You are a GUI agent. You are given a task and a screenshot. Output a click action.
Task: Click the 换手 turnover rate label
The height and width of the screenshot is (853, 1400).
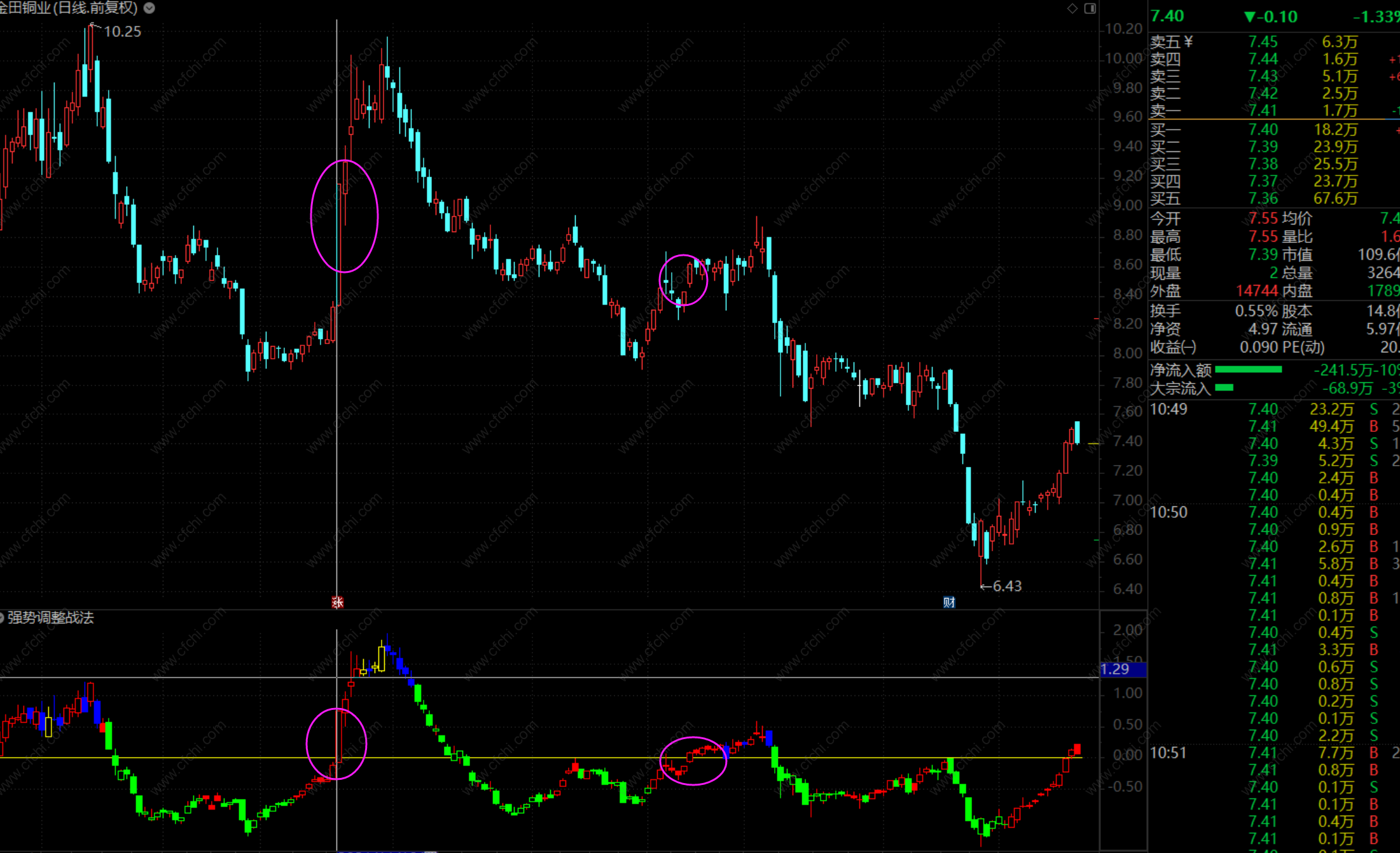pos(1165,311)
